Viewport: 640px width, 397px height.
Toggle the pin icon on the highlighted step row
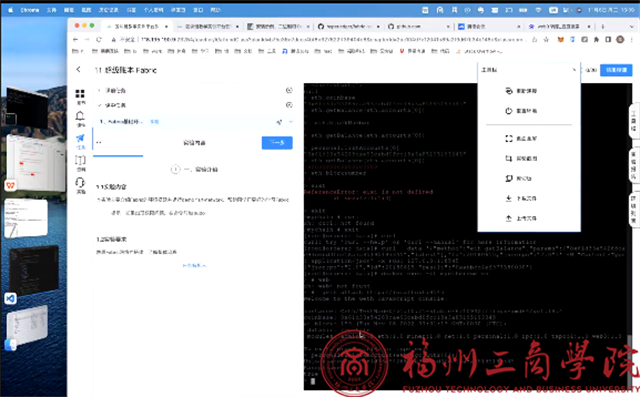tap(279, 122)
